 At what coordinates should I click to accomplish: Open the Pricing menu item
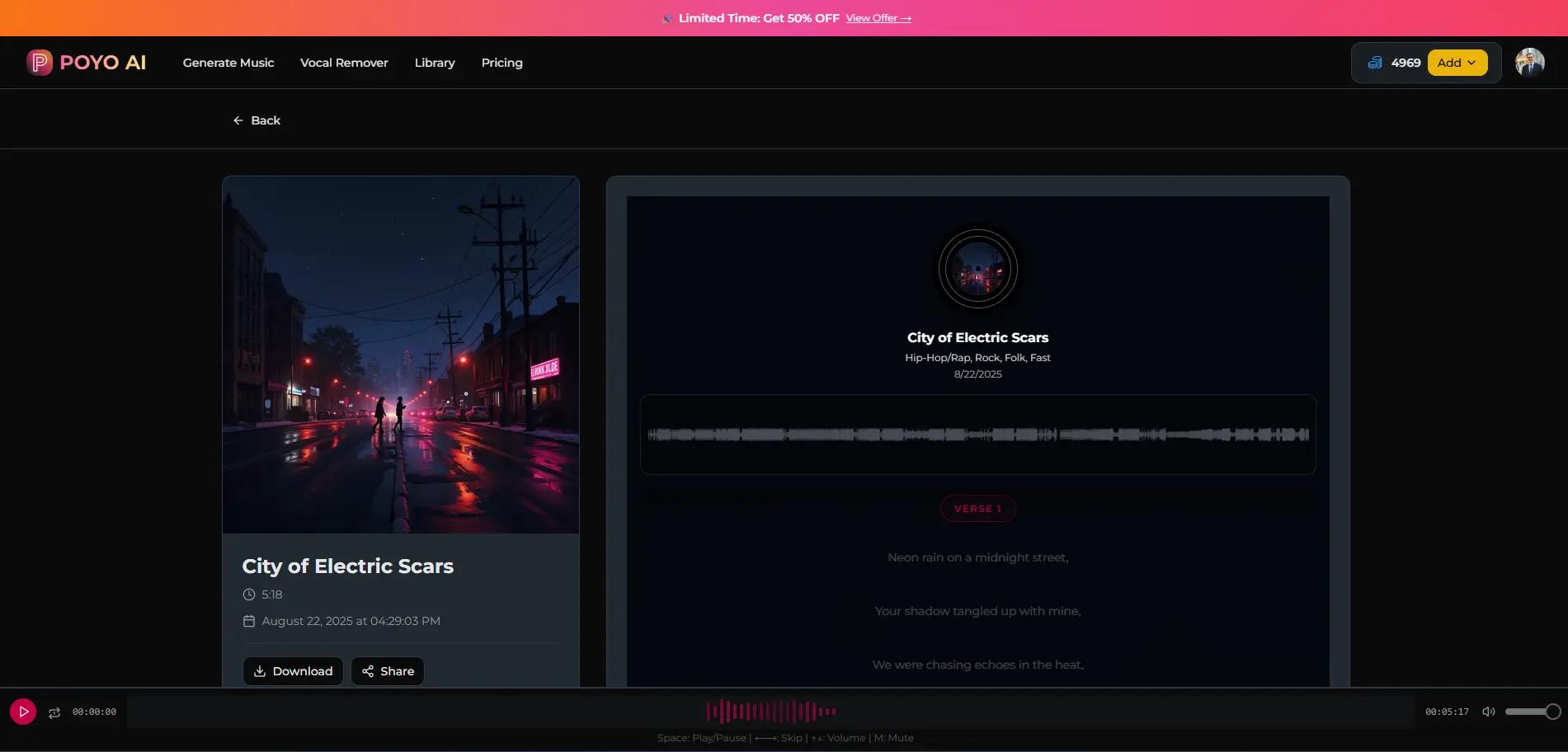pyautogui.click(x=501, y=62)
